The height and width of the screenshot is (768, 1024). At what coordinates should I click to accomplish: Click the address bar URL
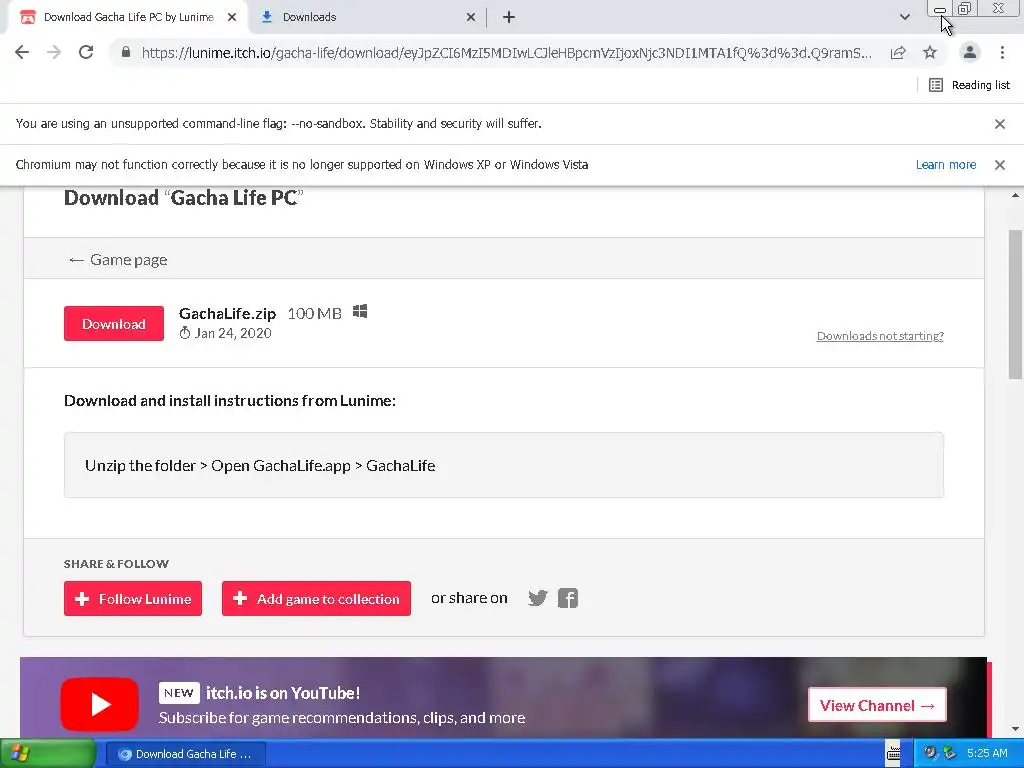tap(506, 53)
